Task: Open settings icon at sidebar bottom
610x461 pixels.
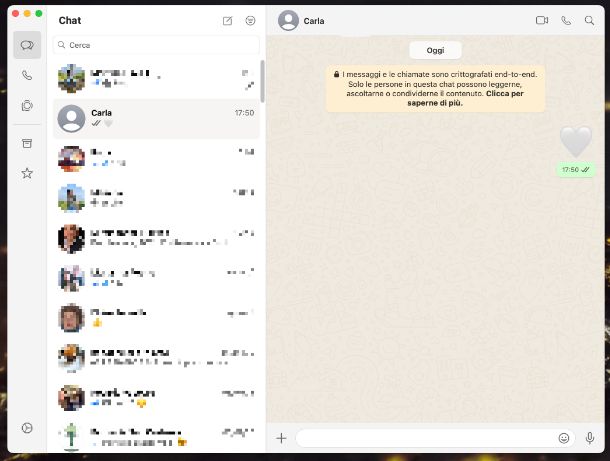Action: (x=27, y=428)
